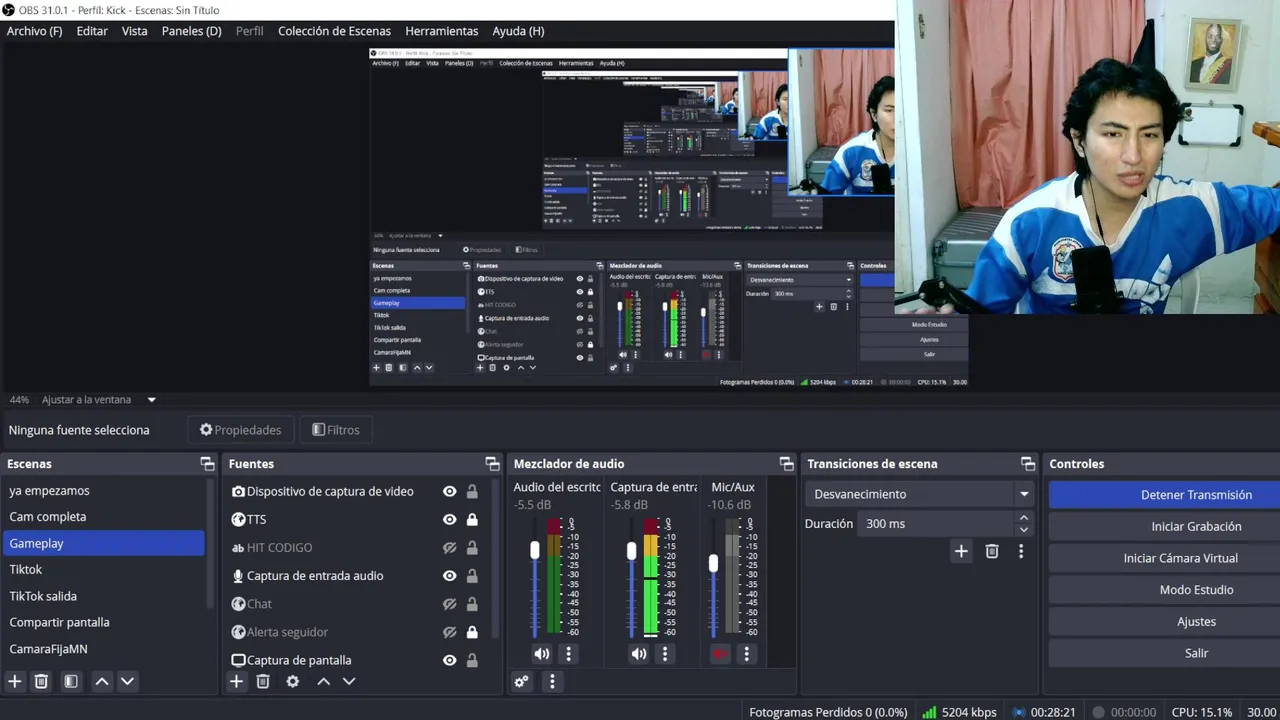Lock Dispositivo de captura de video source
Image resolution: width=1280 pixels, height=720 pixels.
pyautogui.click(x=472, y=491)
